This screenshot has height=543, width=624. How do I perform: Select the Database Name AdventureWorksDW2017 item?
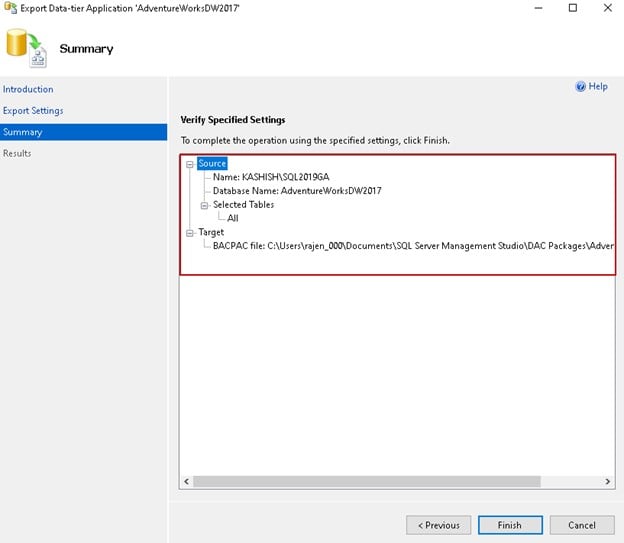pyautogui.click(x=297, y=191)
